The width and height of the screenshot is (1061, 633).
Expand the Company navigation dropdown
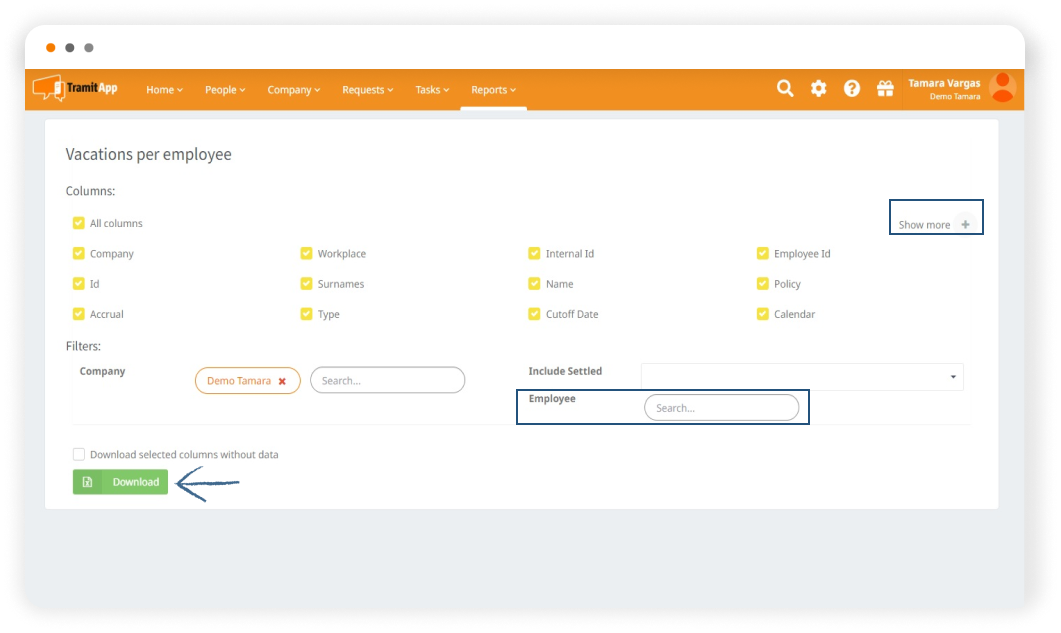click(293, 90)
